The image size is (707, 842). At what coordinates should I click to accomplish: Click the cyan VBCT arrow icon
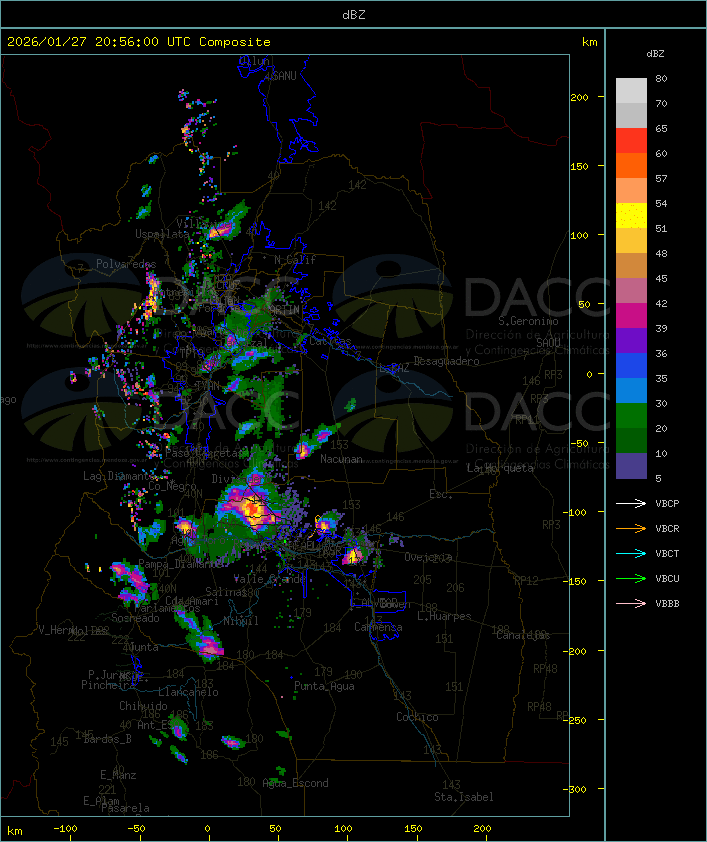631,553
